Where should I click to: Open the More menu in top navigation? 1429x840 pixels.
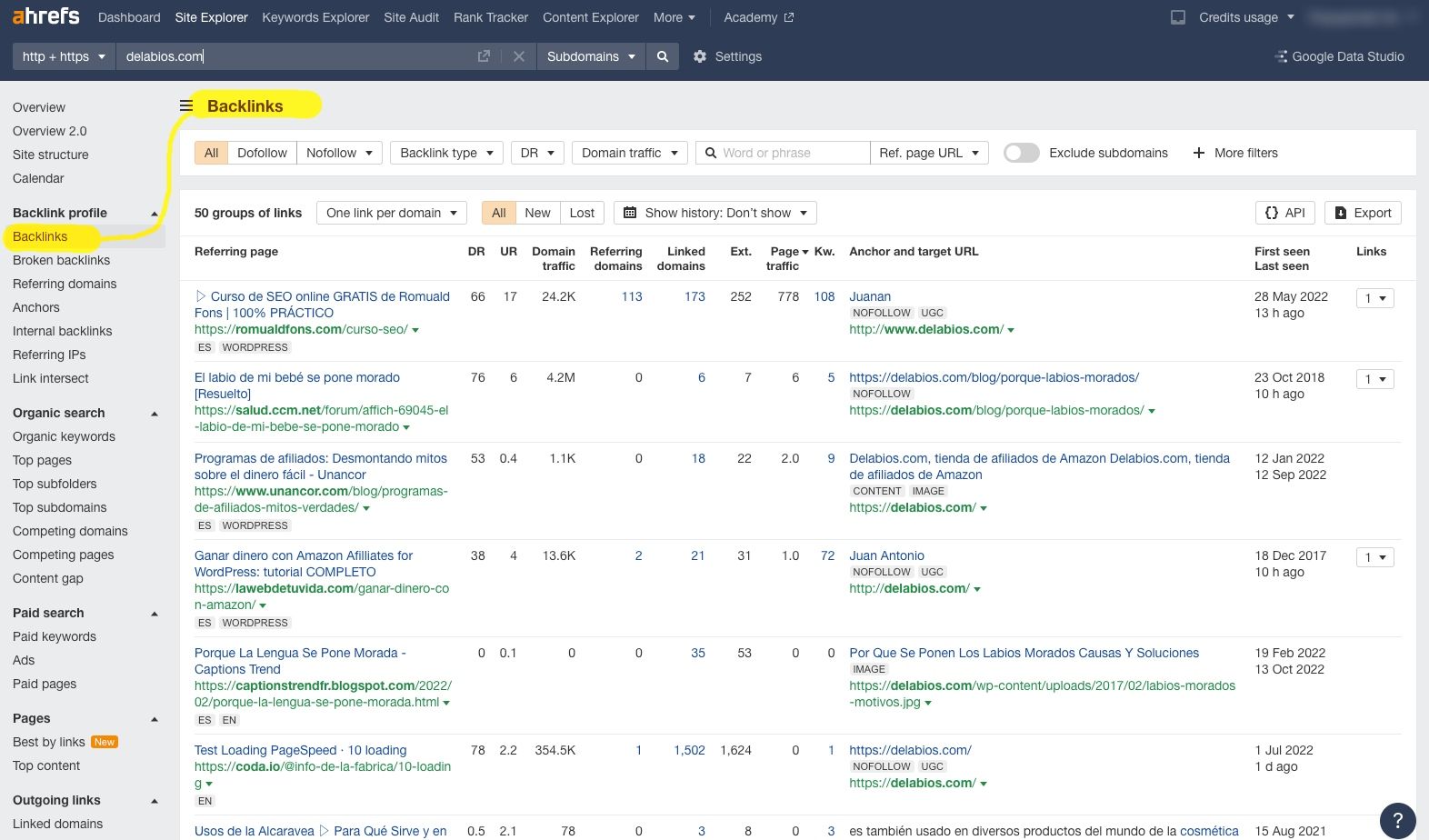(x=674, y=17)
